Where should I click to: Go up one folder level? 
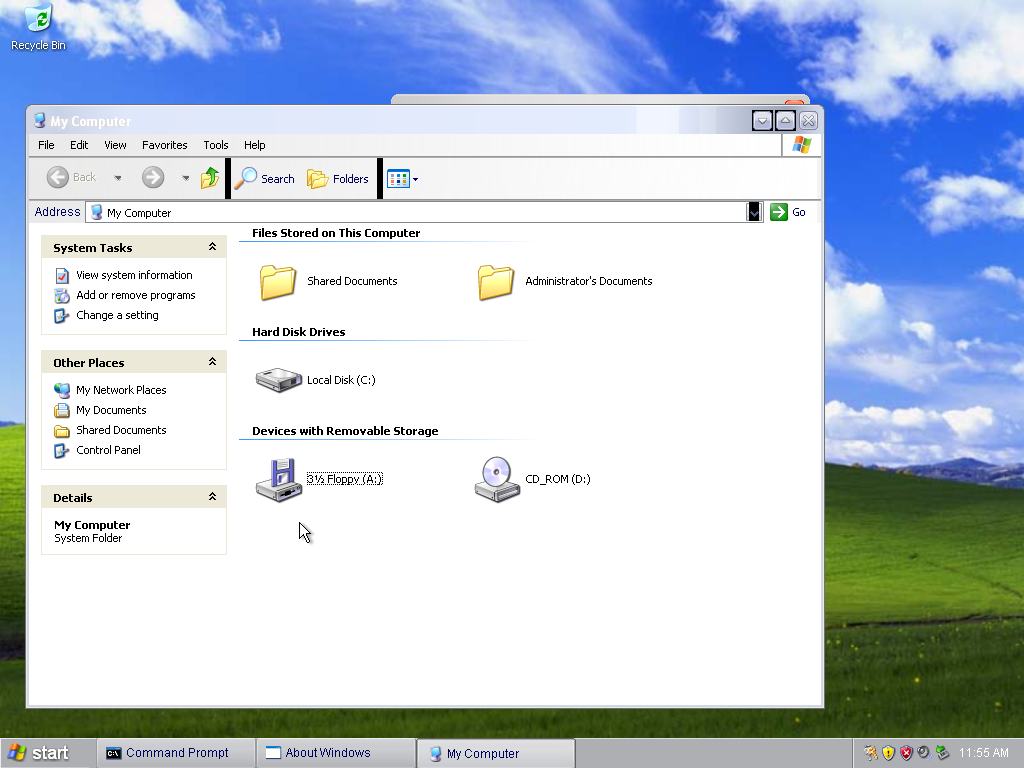coord(210,178)
